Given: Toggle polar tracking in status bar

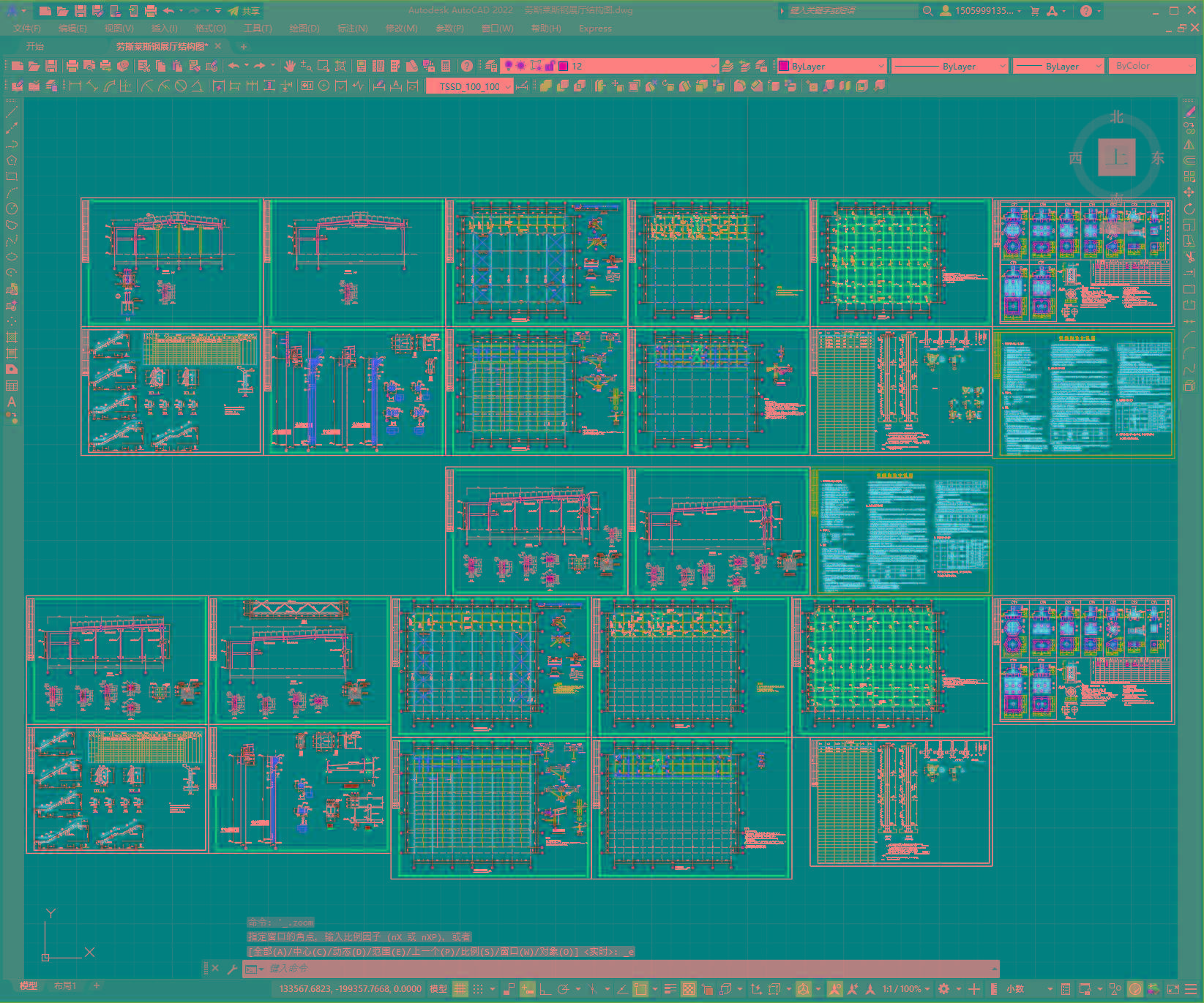Looking at the screenshot, I should (x=563, y=989).
